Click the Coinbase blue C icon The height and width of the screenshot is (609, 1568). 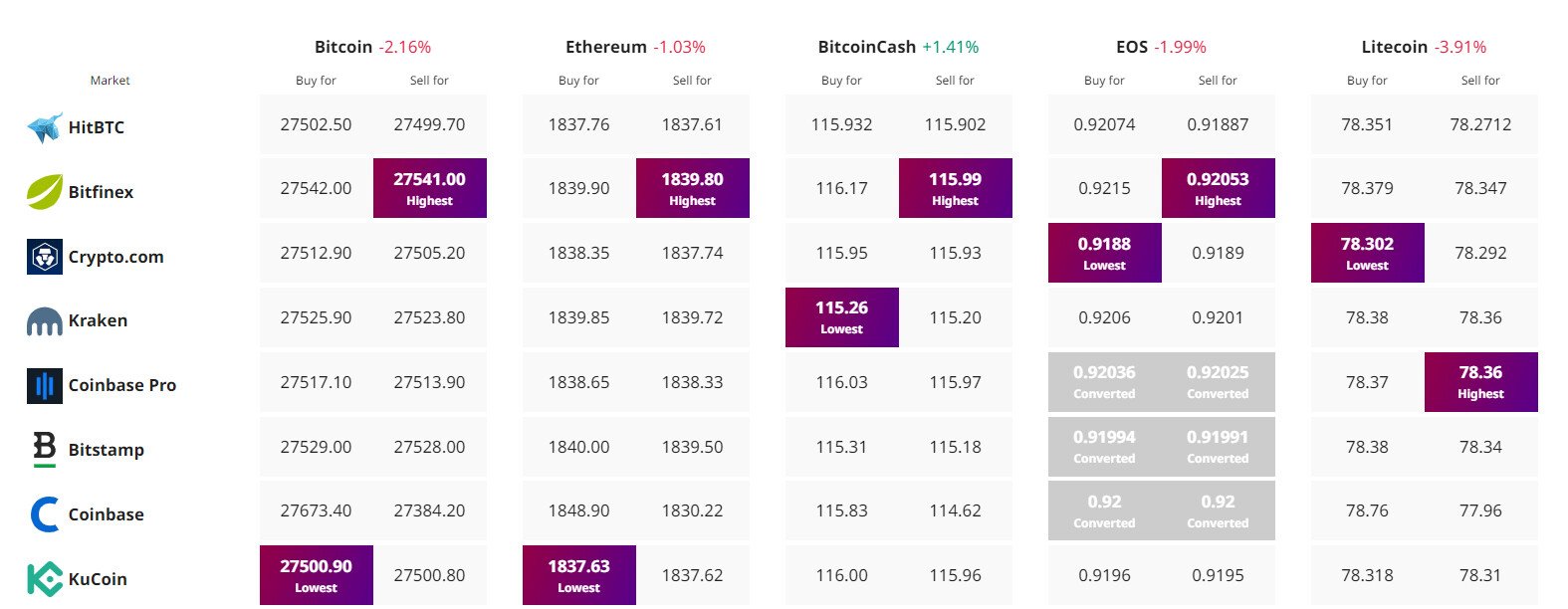pyautogui.click(x=45, y=514)
